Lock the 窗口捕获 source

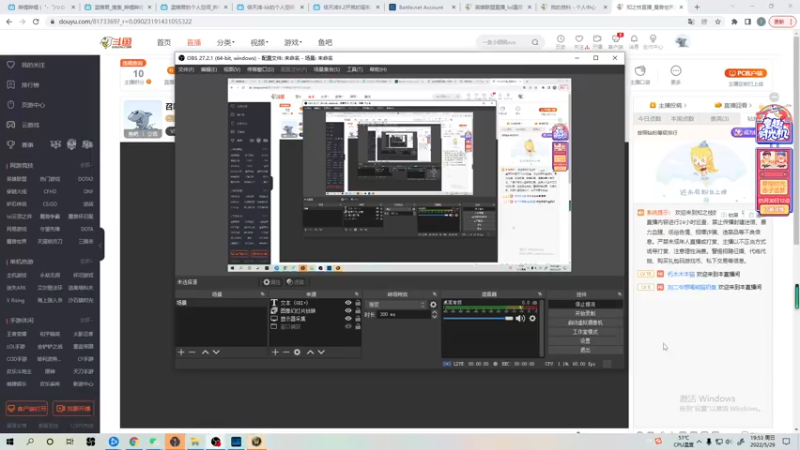click(x=358, y=327)
